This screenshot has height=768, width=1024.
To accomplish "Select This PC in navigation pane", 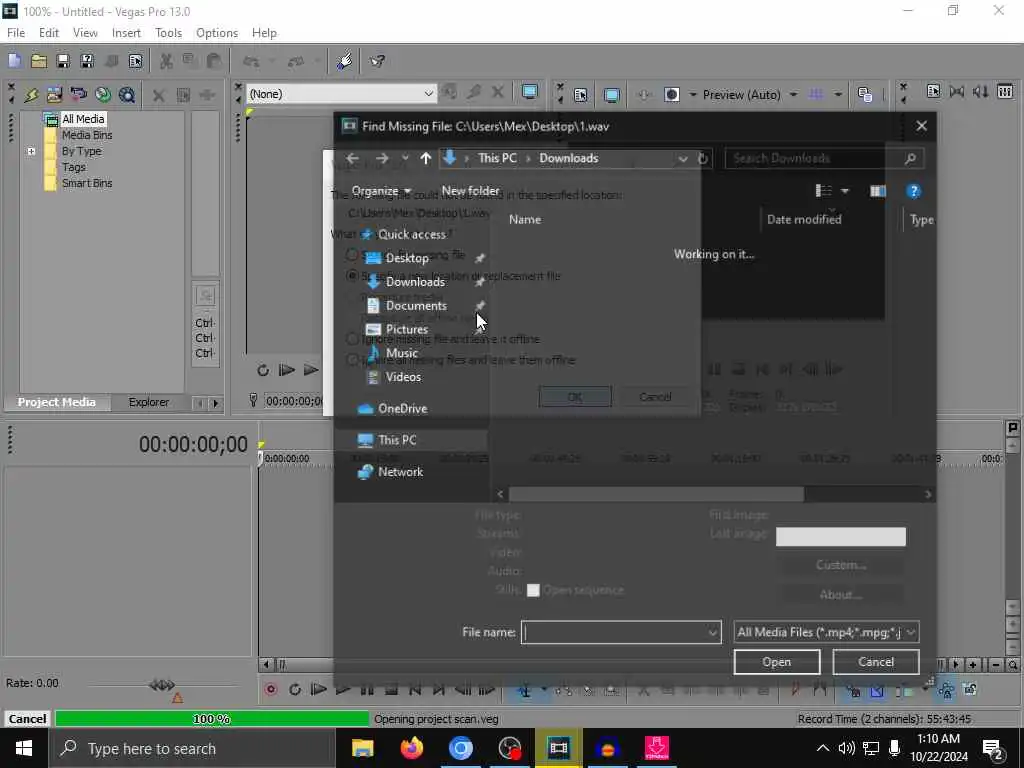I will [396, 440].
